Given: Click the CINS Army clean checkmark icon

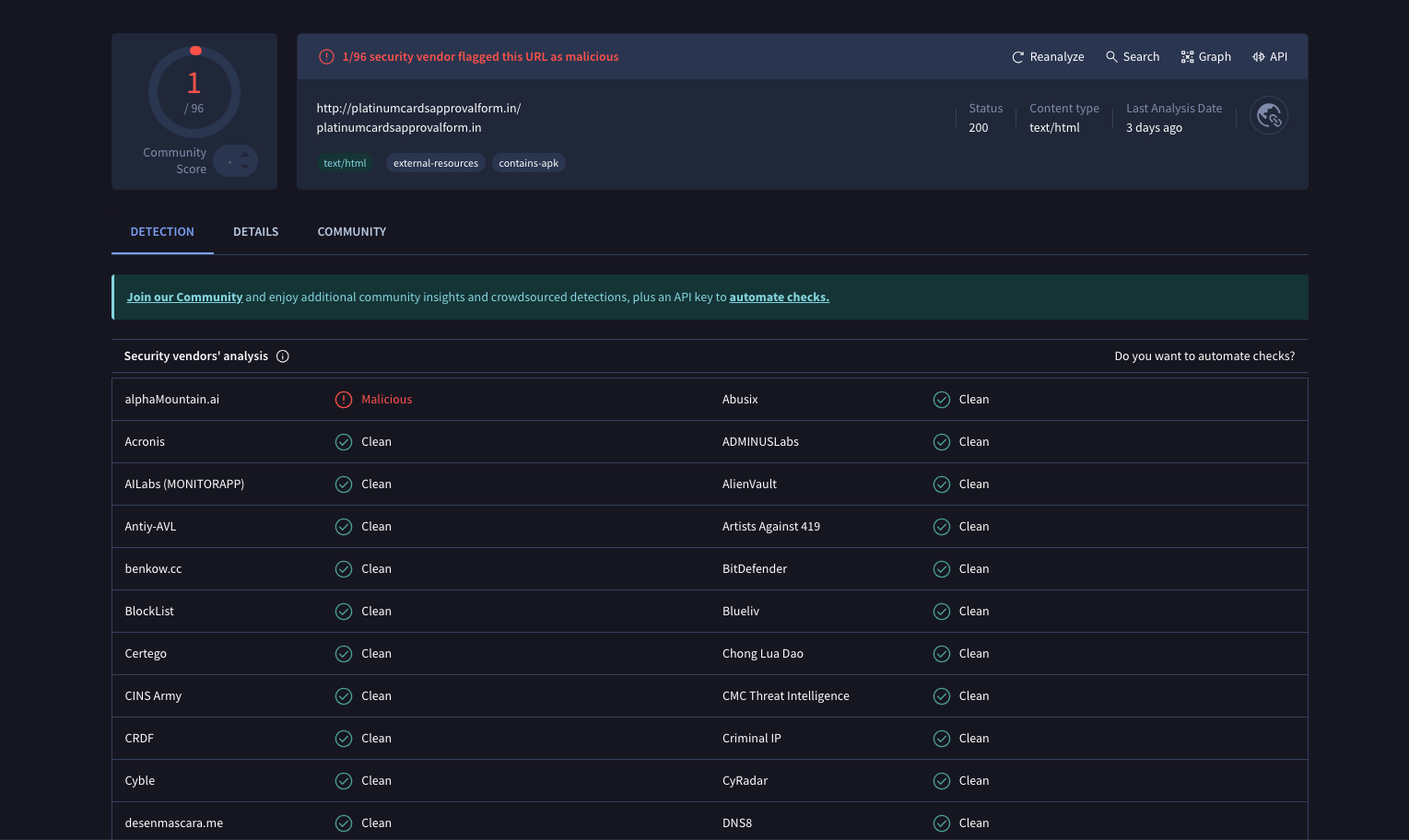Looking at the screenshot, I should [344, 696].
